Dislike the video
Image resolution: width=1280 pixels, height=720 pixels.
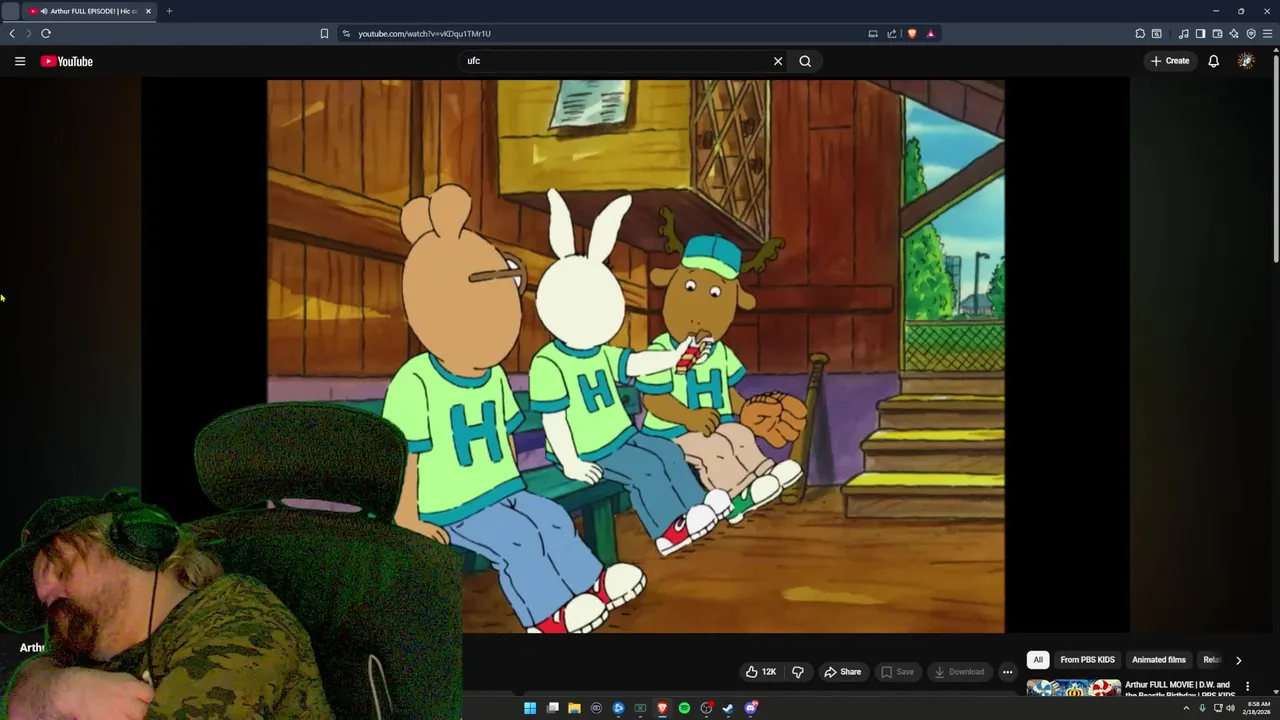(x=797, y=672)
